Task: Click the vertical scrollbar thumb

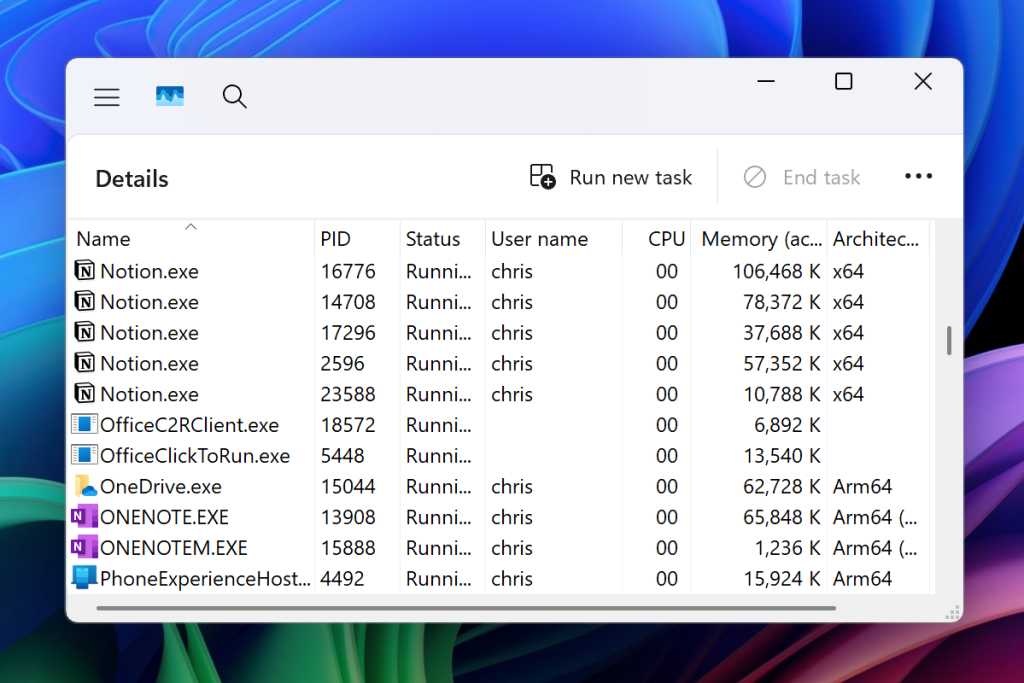Action: point(948,340)
